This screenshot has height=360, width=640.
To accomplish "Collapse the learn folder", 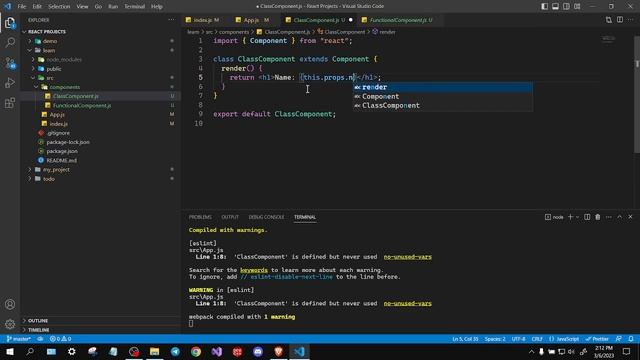I will click(x=100, y=50).
